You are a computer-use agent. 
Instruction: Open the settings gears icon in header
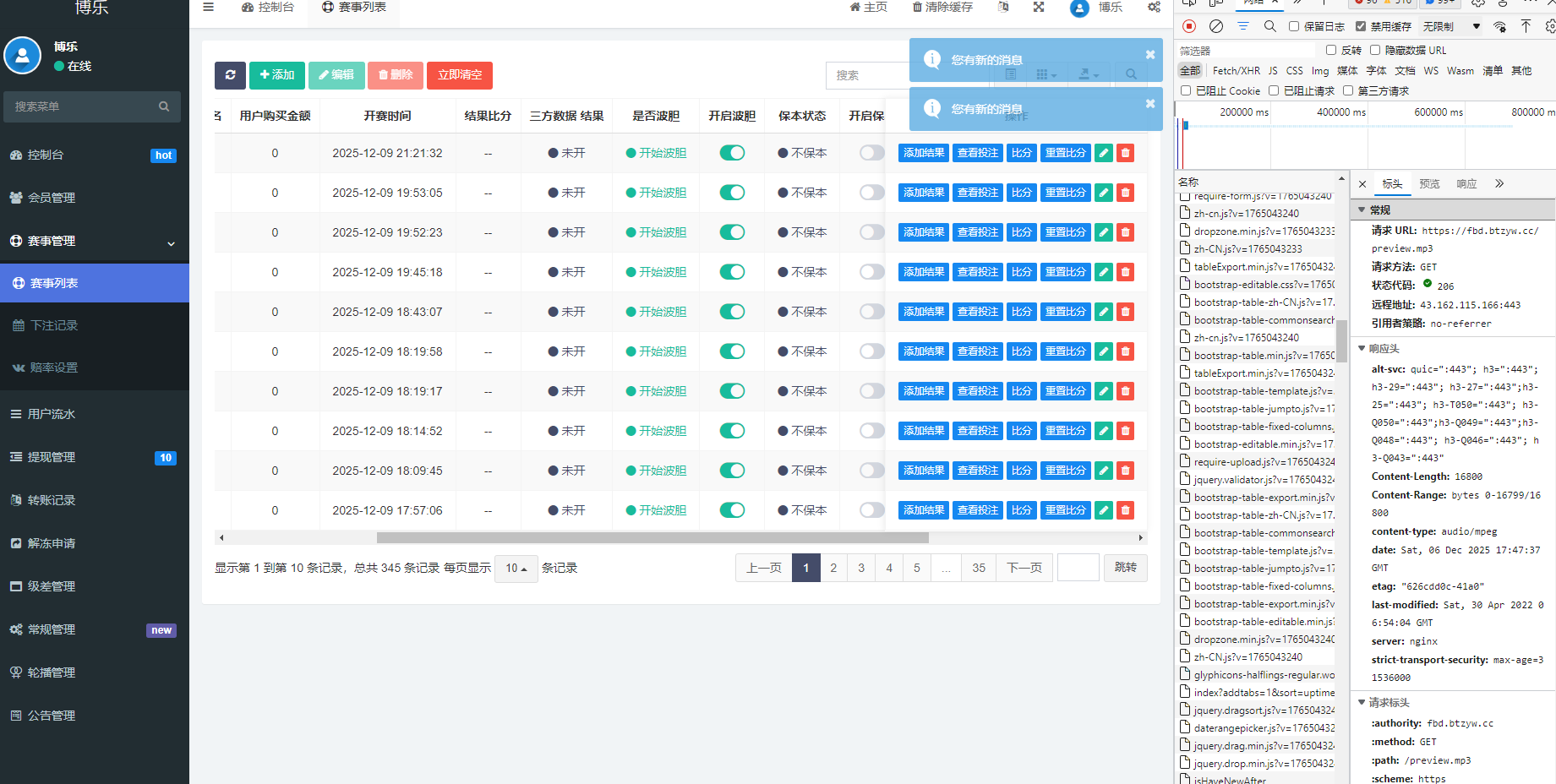point(1154,7)
